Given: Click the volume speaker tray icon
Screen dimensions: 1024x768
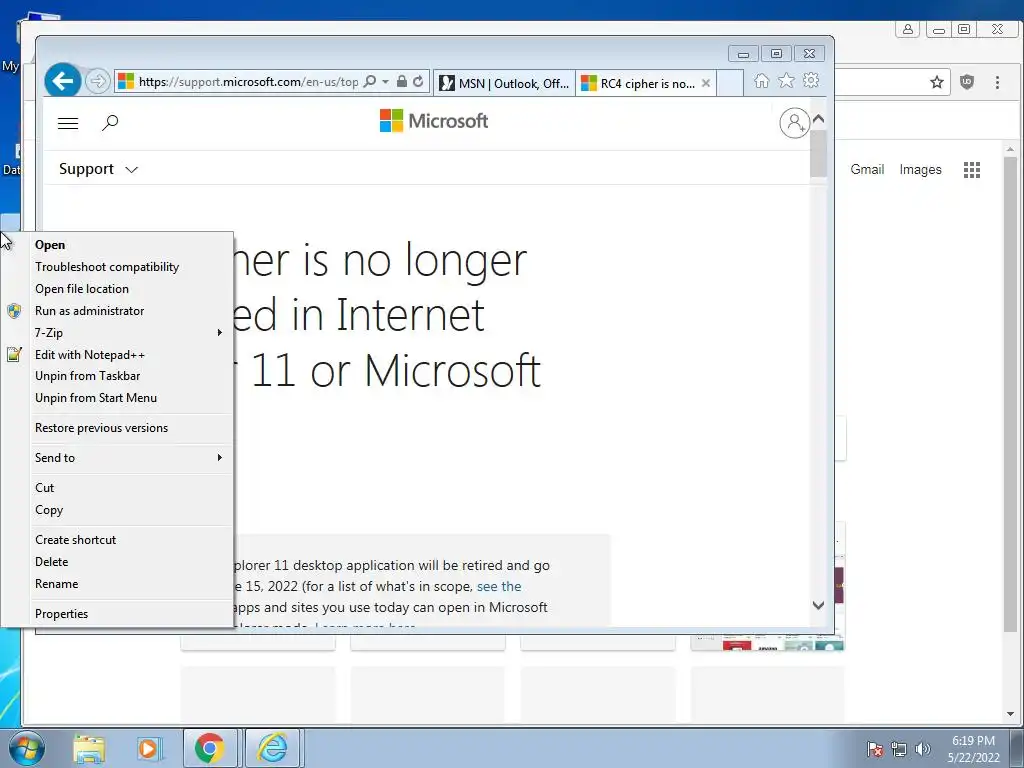Looking at the screenshot, I should coord(922,749).
